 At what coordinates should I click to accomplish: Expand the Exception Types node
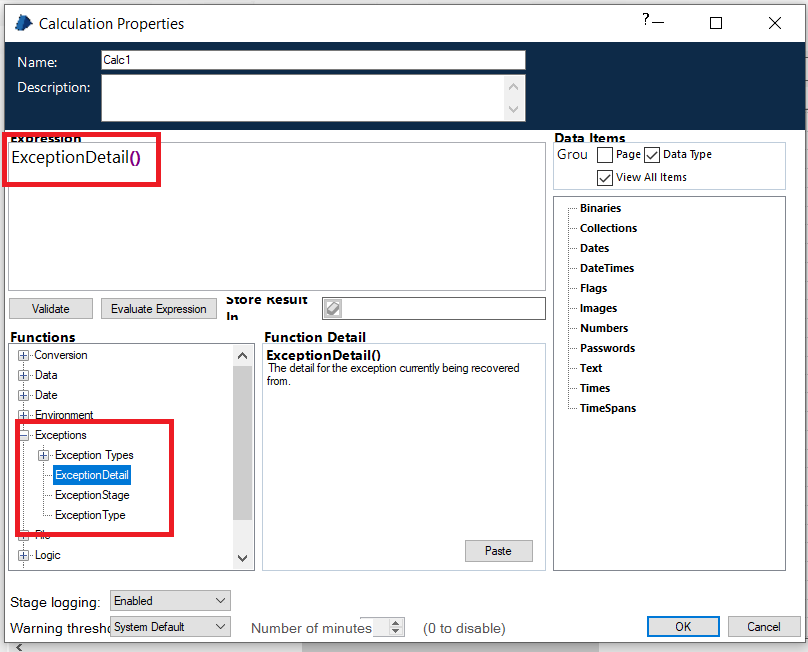pyautogui.click(x=43, y=455)
